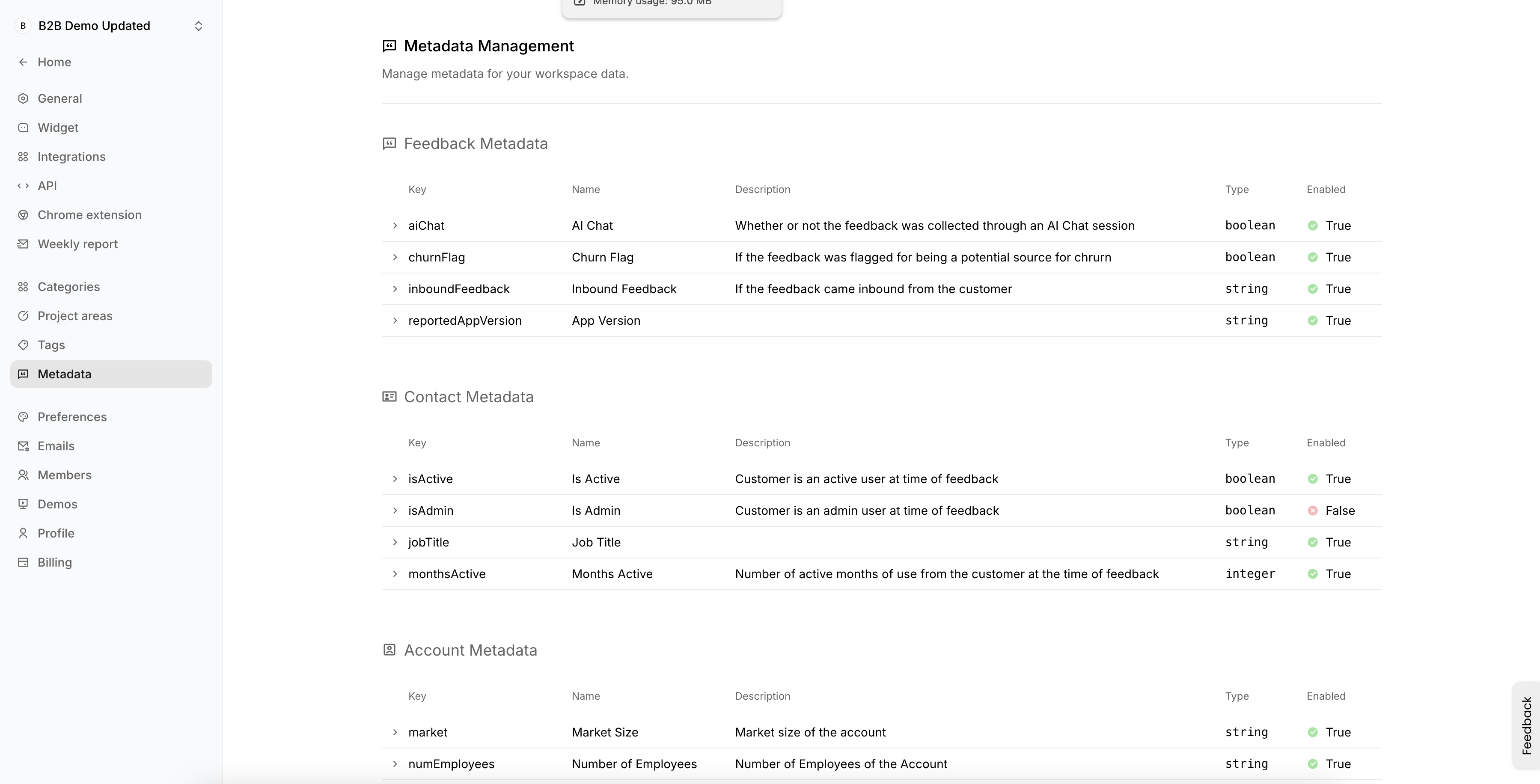
Task: Go to the Categories settings section
Action: point(68,287)
